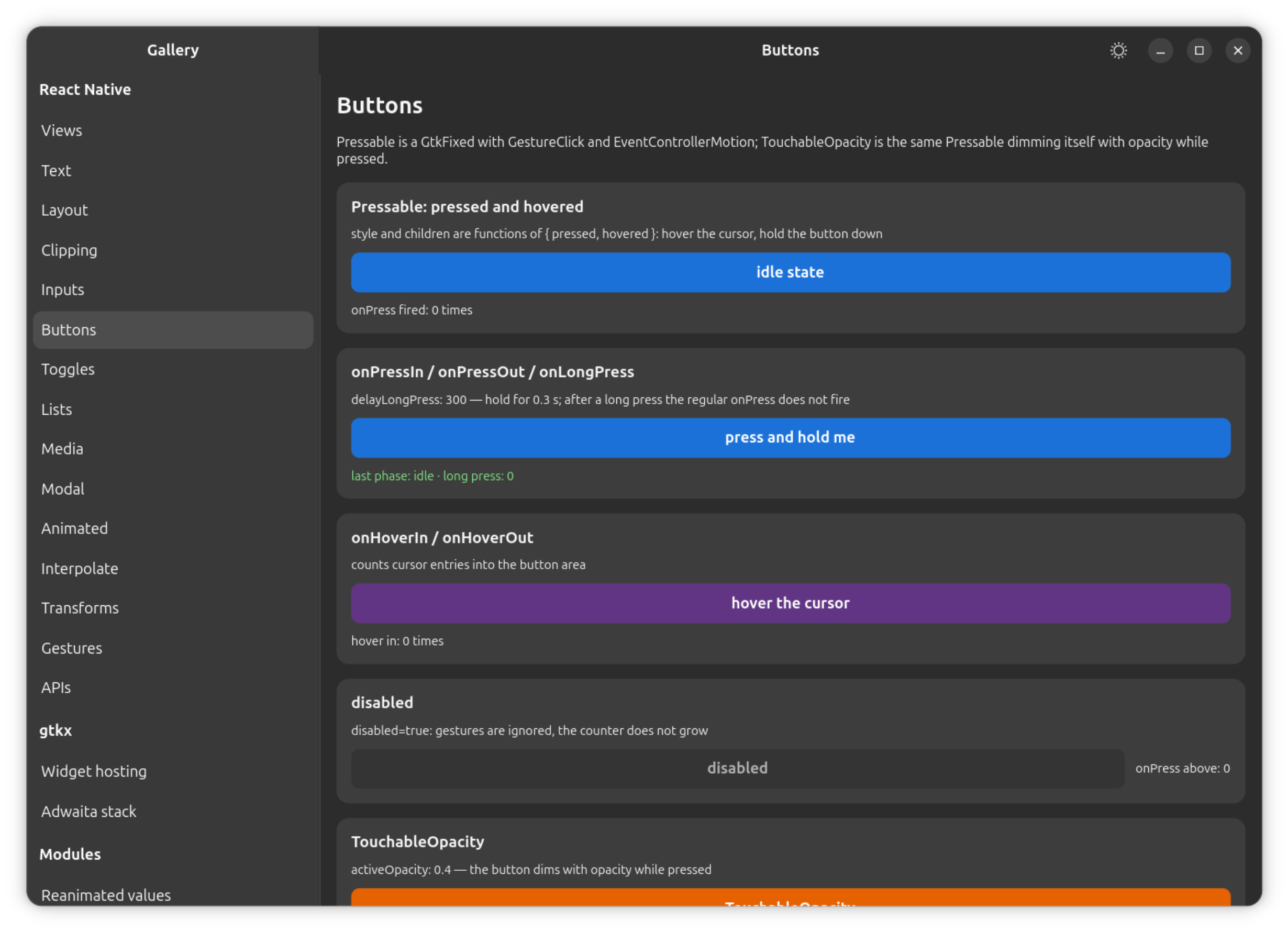Screen dimensions: 1288x932
Task: Click the blue 'idle state' button
Action: pyautogui.click(x=791, y=273)
